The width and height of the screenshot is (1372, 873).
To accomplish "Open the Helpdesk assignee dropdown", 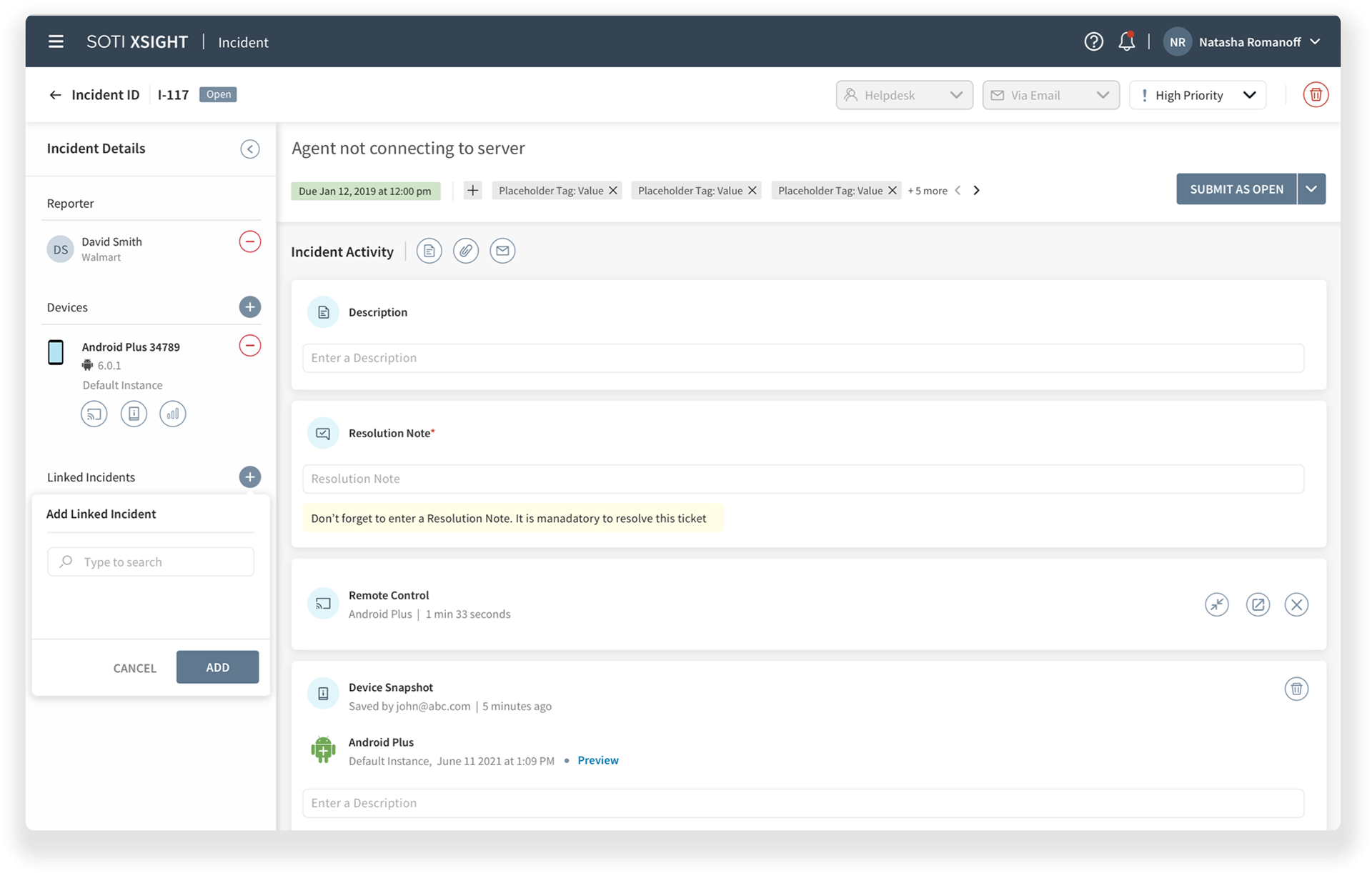I will pyautogui.click(x=904, y=95).
